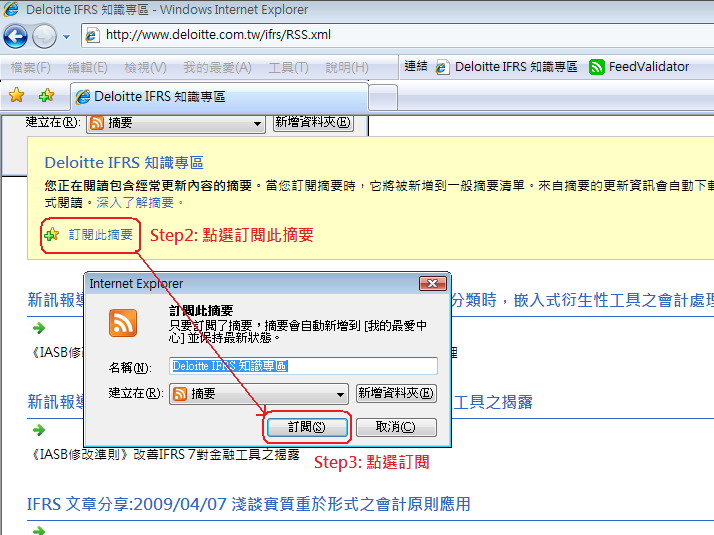Click green arrow under IFRS 文章分享 headline
Viewport: 714px width, 535px height.
39,530
